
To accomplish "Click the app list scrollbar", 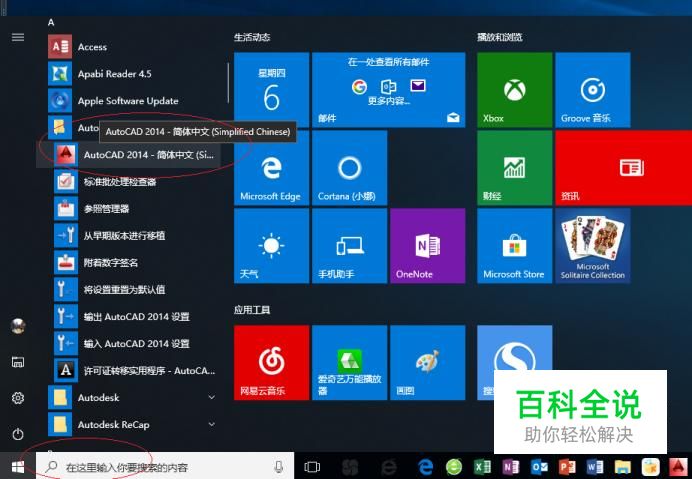I will 228,83.
